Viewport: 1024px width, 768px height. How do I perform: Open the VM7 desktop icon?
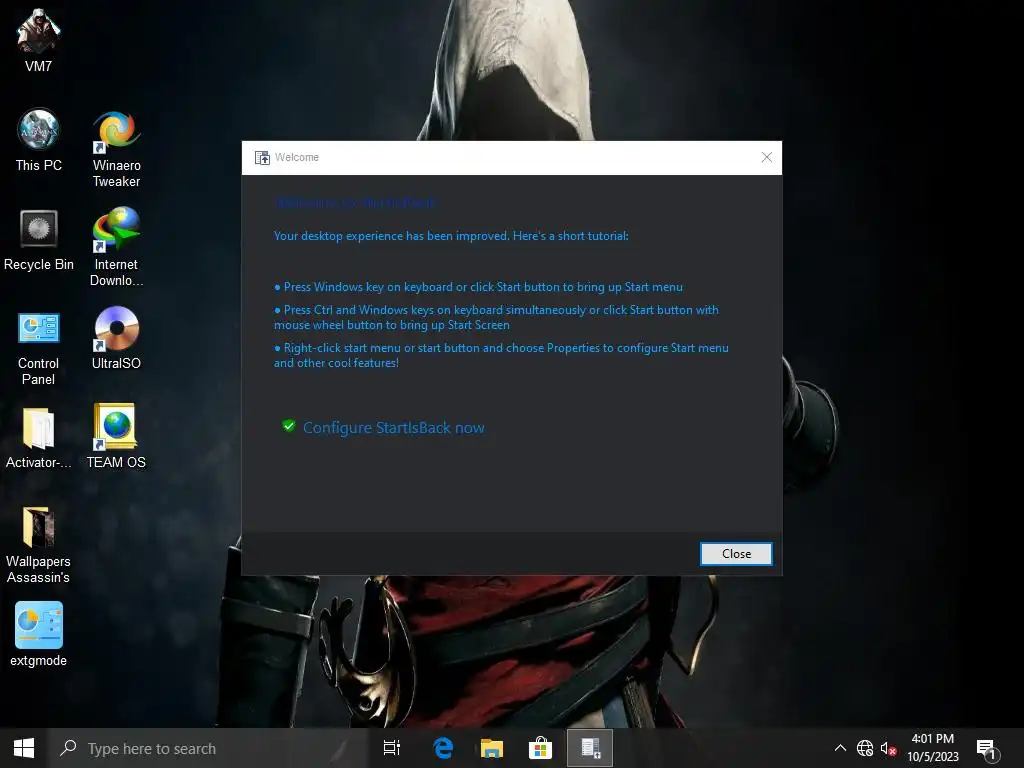click(x=39, y=40)
